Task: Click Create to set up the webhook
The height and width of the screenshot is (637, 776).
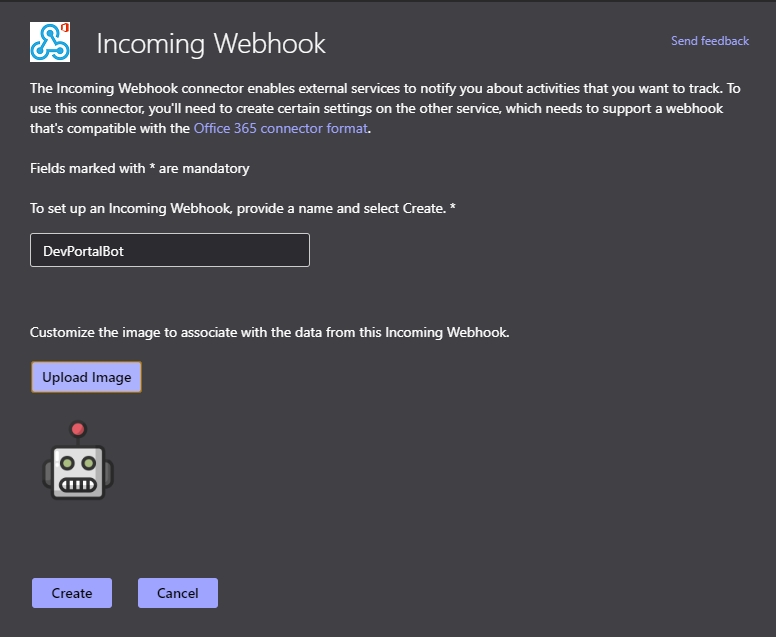Action: tap(72, 593)
